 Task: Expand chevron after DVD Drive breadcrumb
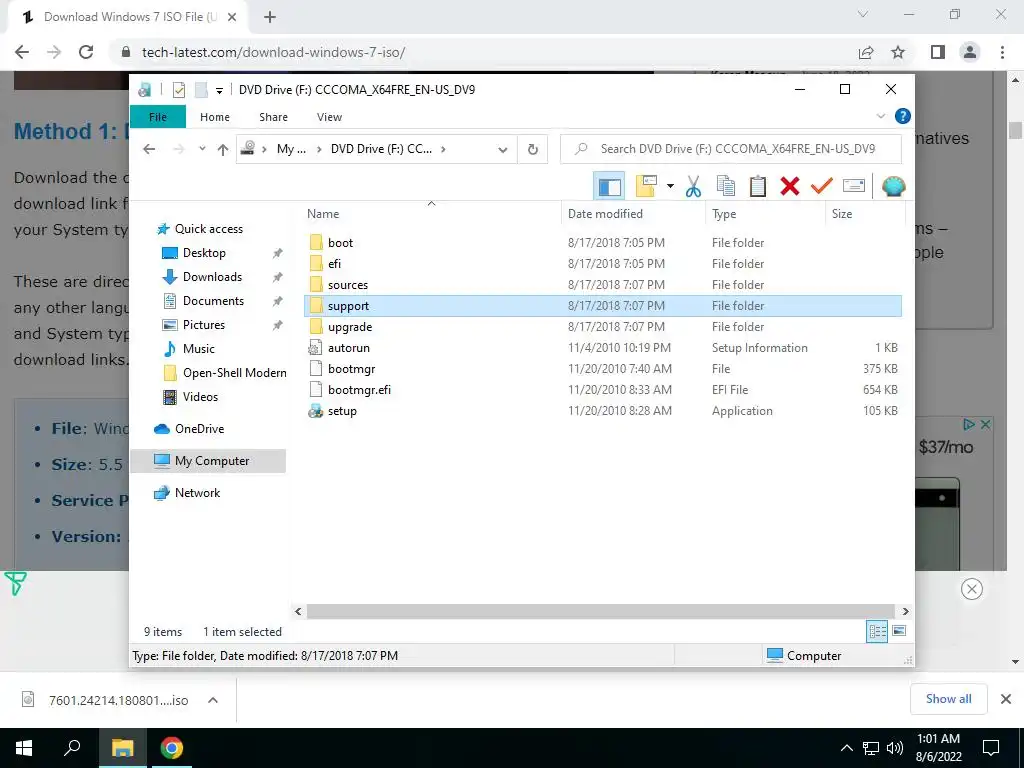click(x=443, y=149)
